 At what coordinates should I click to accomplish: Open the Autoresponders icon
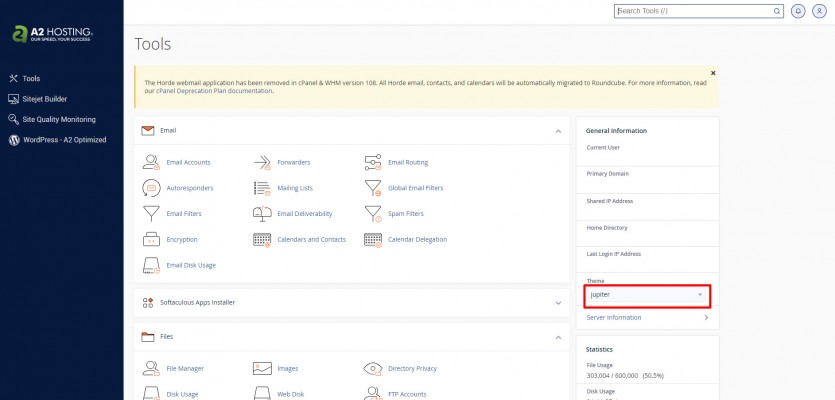point(151,188)
